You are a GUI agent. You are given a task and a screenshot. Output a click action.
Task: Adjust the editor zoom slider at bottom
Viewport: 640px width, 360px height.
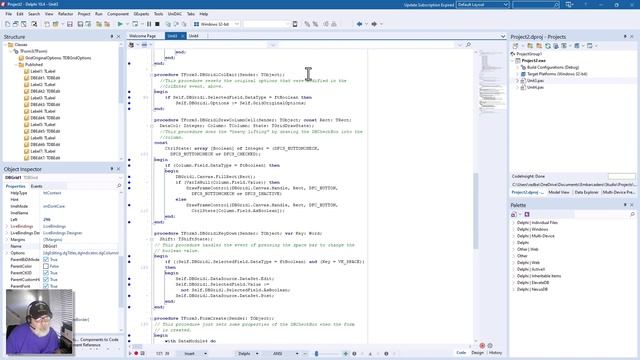pyautogui.click(x=316, y=353)
